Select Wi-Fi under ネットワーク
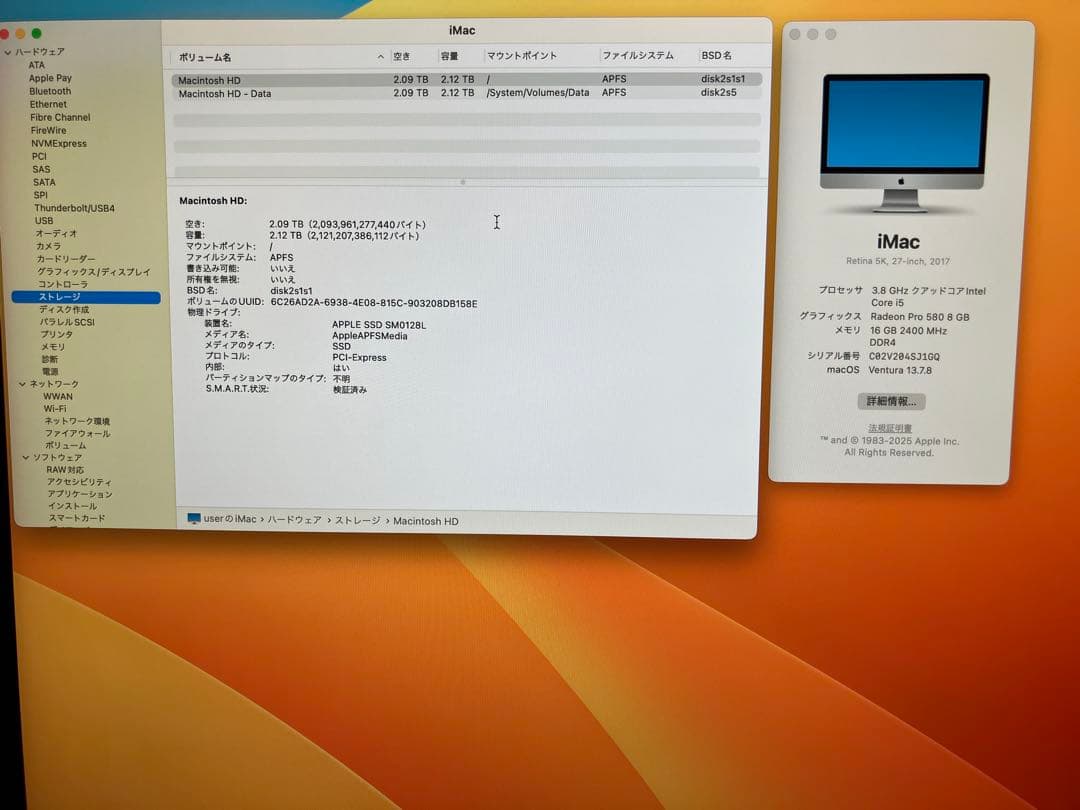The height and width of the screenshot is (810, 1080). coord(55,408)
